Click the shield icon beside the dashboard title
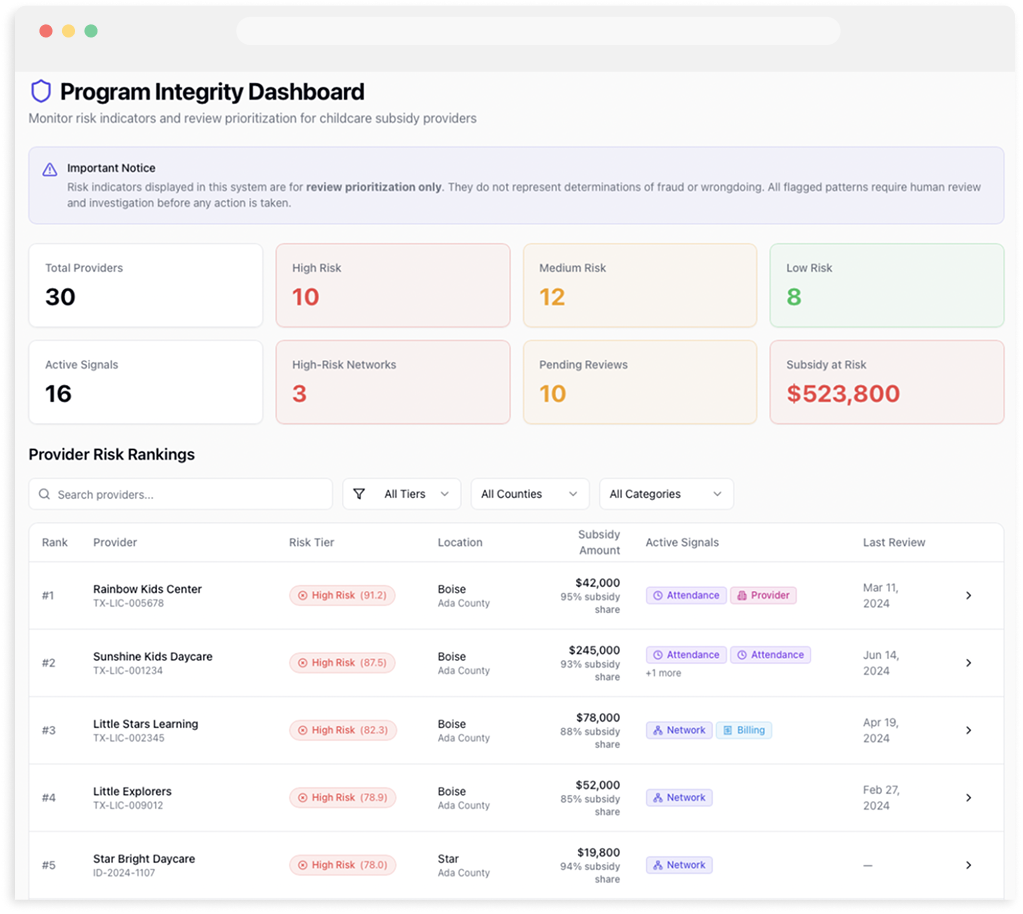The image size is (1023, 914). tap(40, 91)
